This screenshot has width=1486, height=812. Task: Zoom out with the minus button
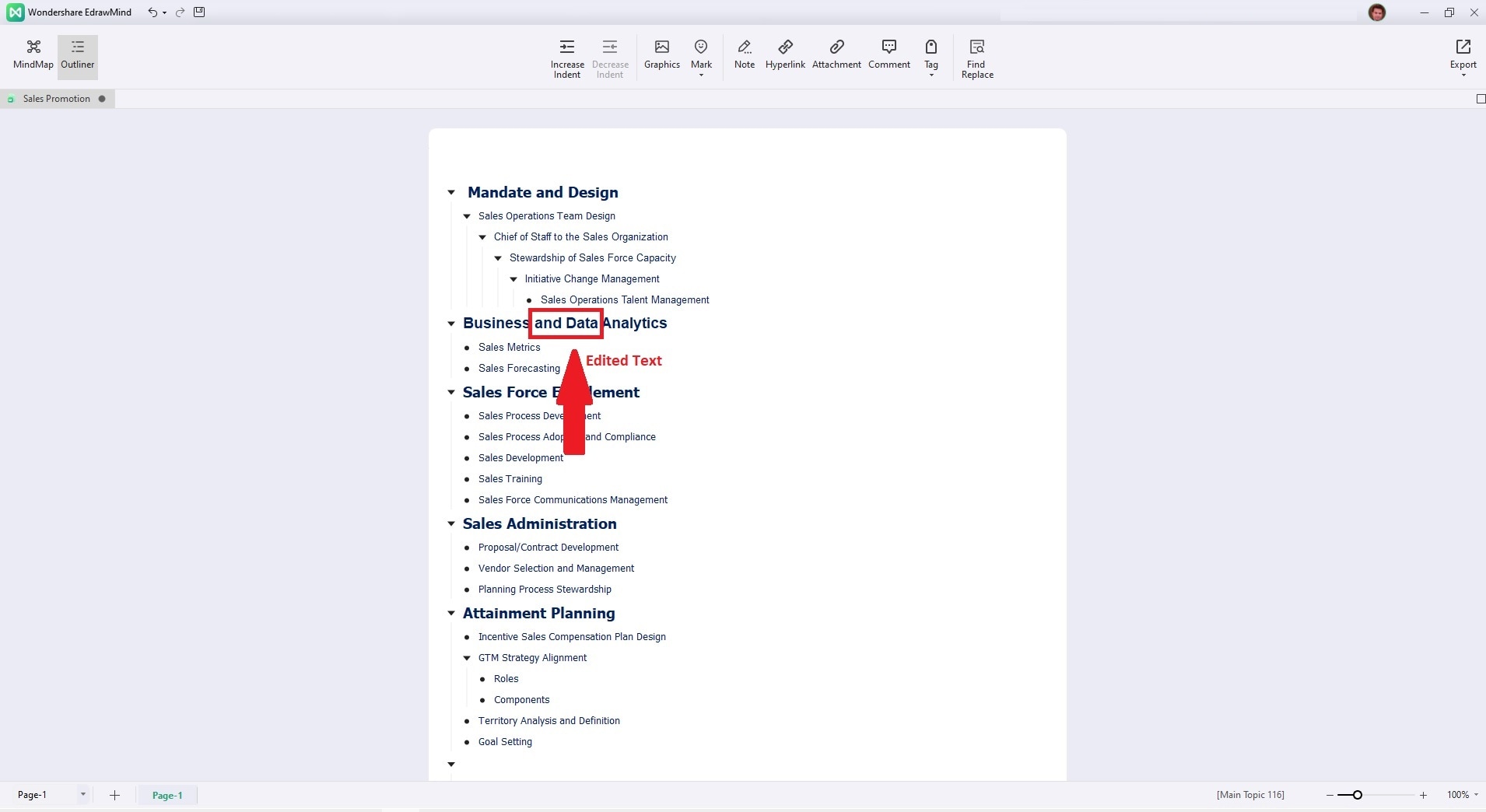(x=1330, y=795)
